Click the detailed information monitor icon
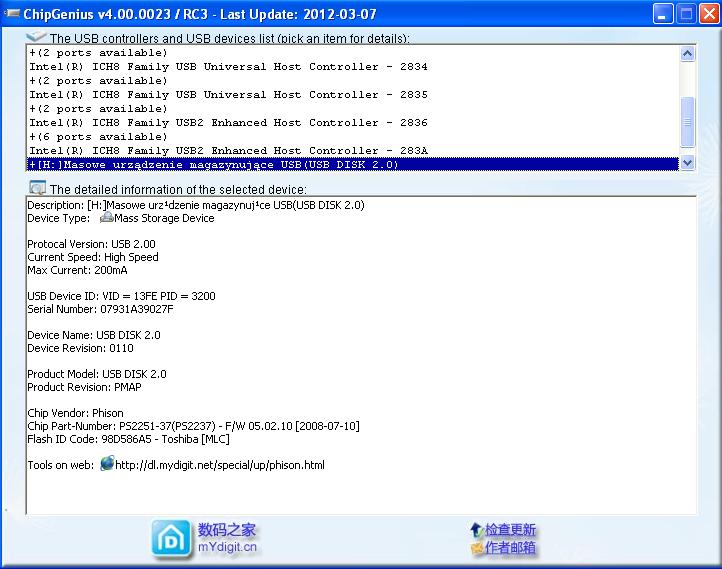 click(37, 188)
